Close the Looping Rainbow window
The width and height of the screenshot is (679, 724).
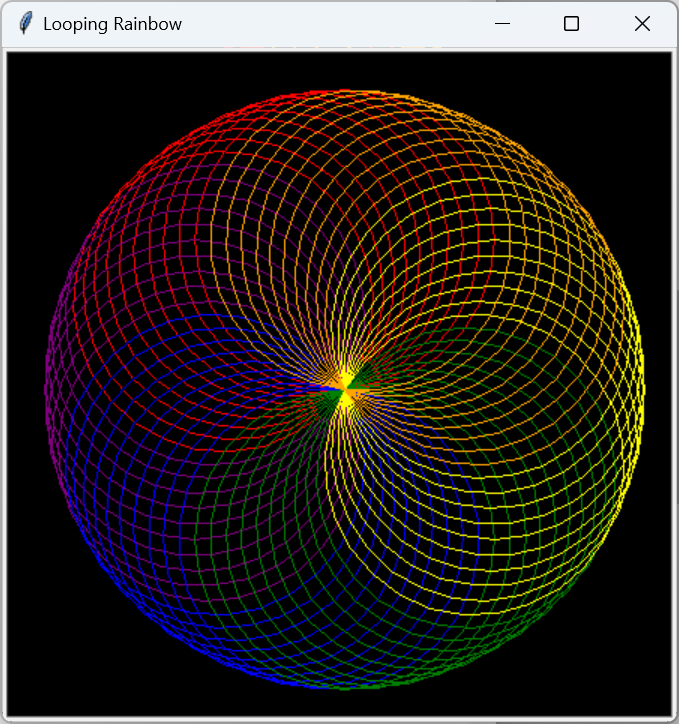click(642, 24)
